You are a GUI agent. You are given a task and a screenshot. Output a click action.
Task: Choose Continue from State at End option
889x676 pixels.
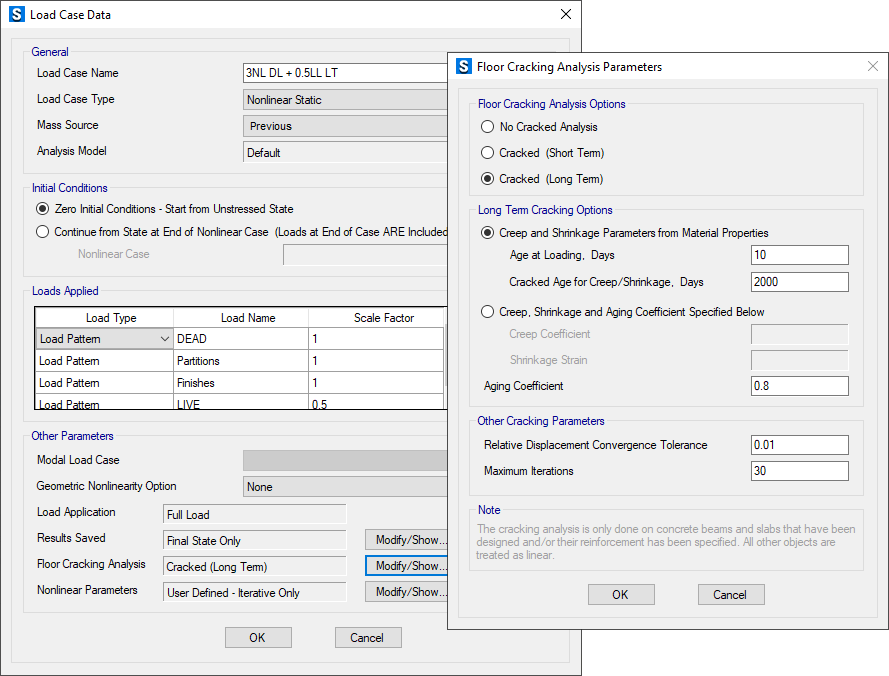(x=42, y=231)
